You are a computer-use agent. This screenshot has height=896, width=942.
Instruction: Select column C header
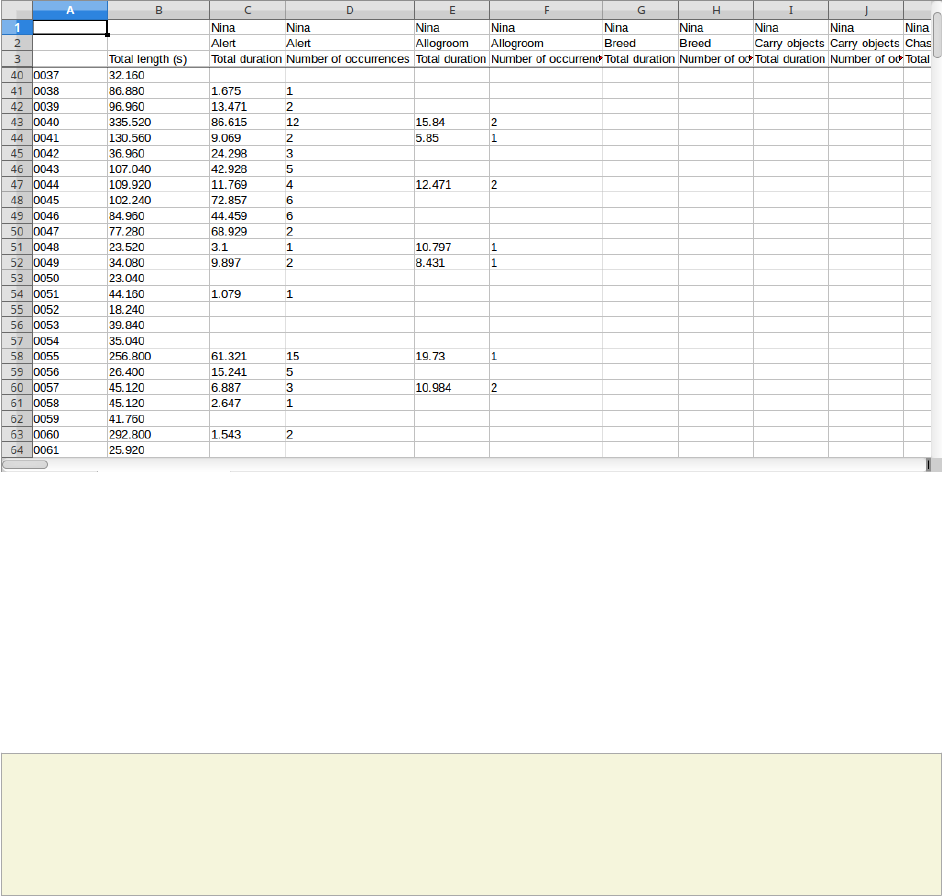pyautogui.click(x=248, y=10)
